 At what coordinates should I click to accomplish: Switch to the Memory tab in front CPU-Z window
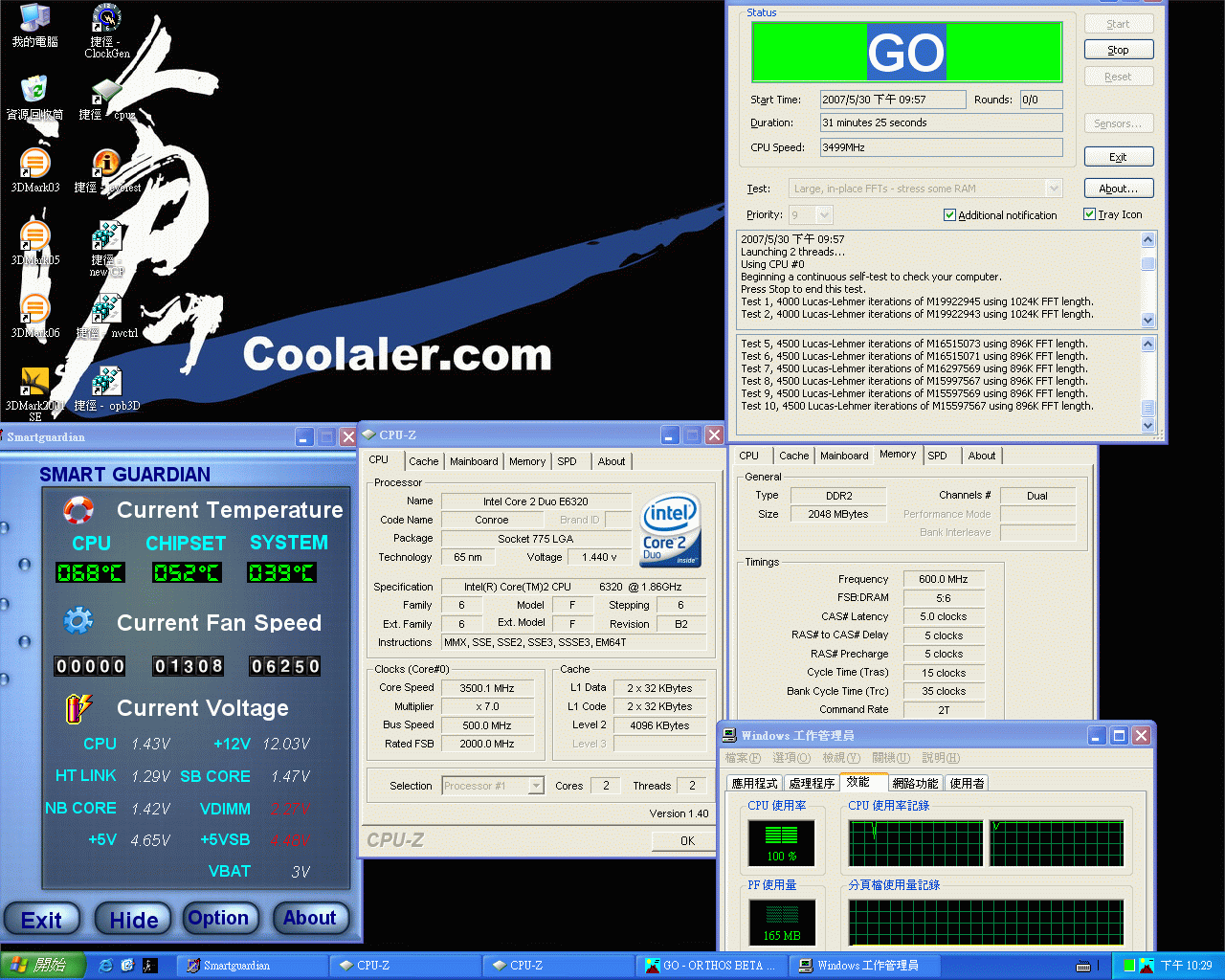click(x=527, y=461)
